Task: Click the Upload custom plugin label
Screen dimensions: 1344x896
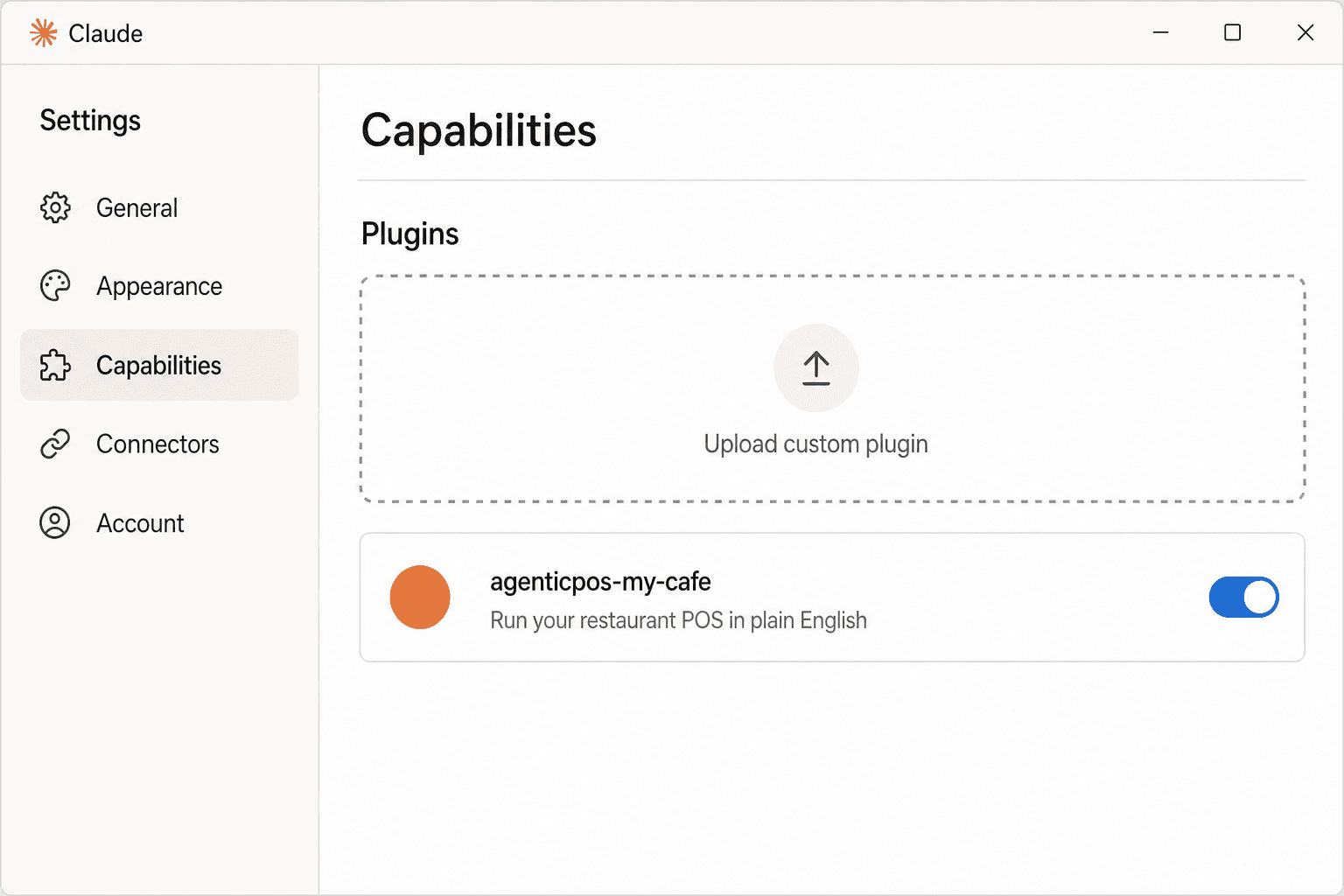Action: (x=815, y=444)
